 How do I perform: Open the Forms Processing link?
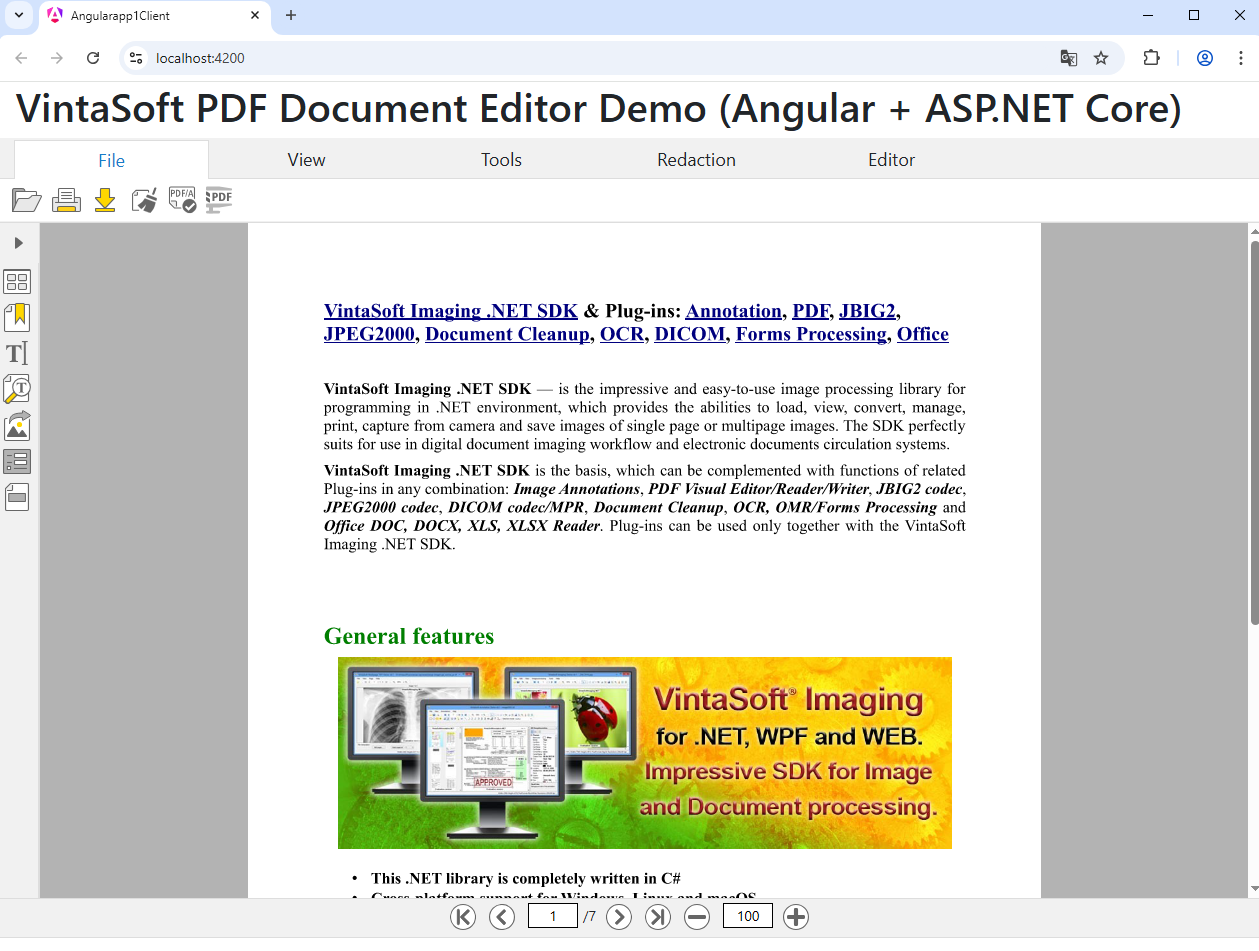(811, 334)
